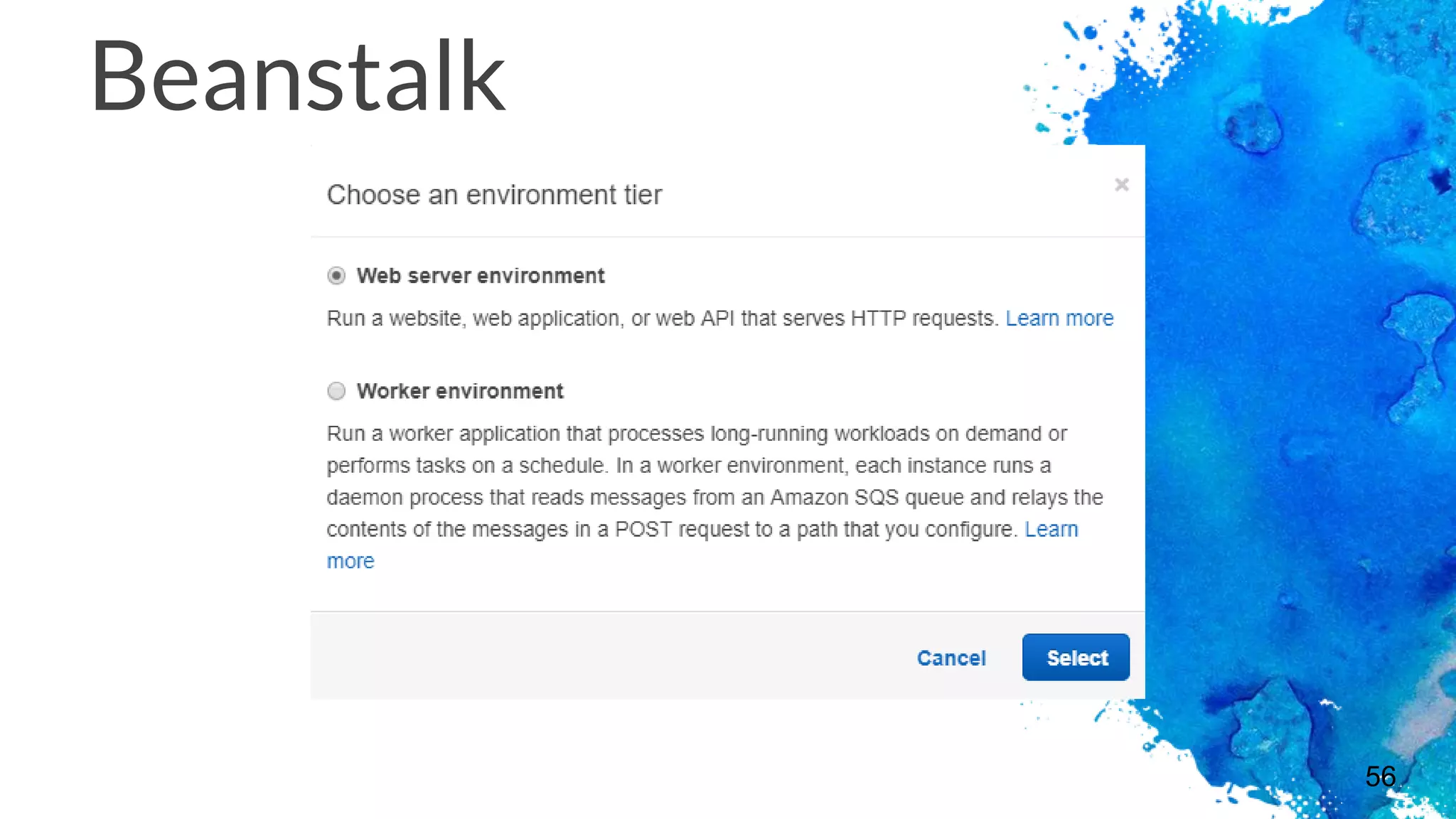Click the Beanstalk slide title

pyautogui.click(x=297, y=77)
